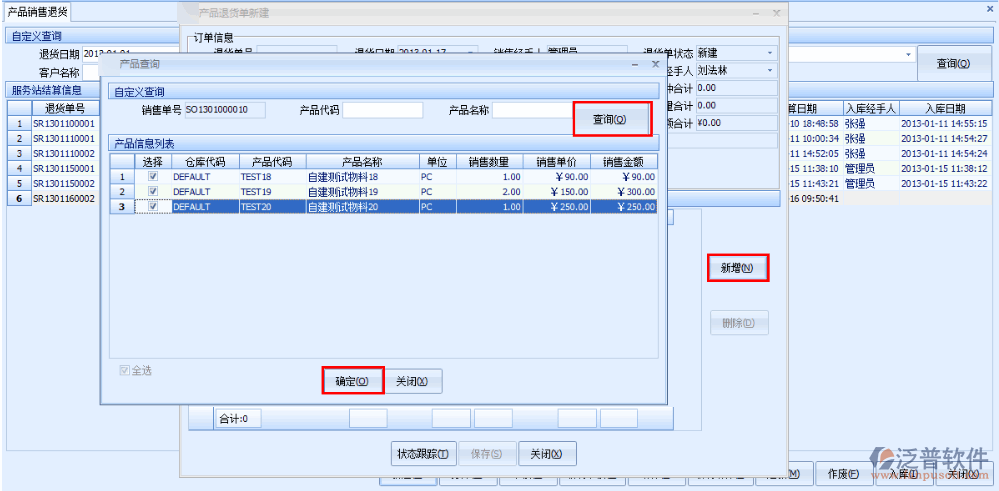Select return order SR1301110002 in main list

[64, 153]
